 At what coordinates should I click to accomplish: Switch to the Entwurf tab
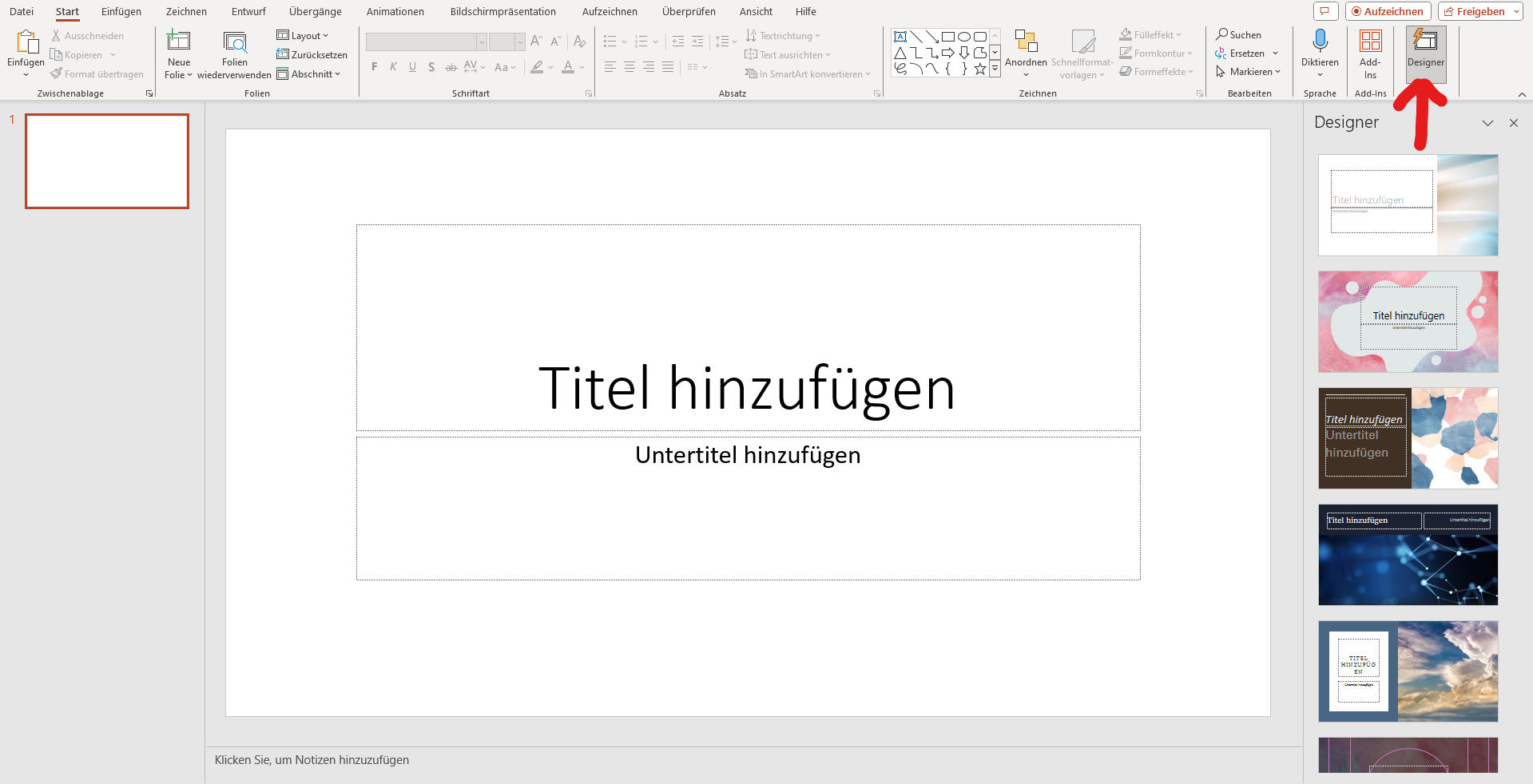tap(248, 12)
